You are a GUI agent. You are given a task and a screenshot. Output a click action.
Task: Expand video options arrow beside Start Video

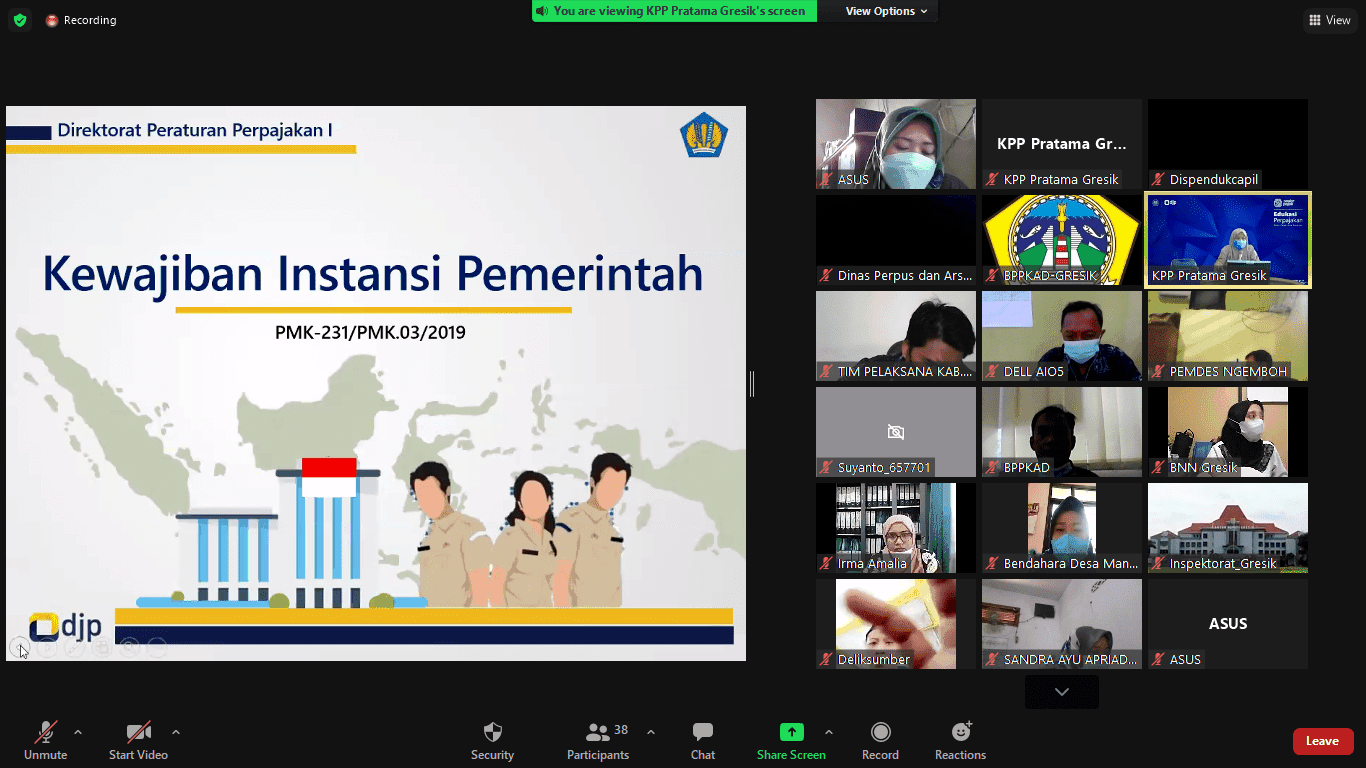pos(176,732)
